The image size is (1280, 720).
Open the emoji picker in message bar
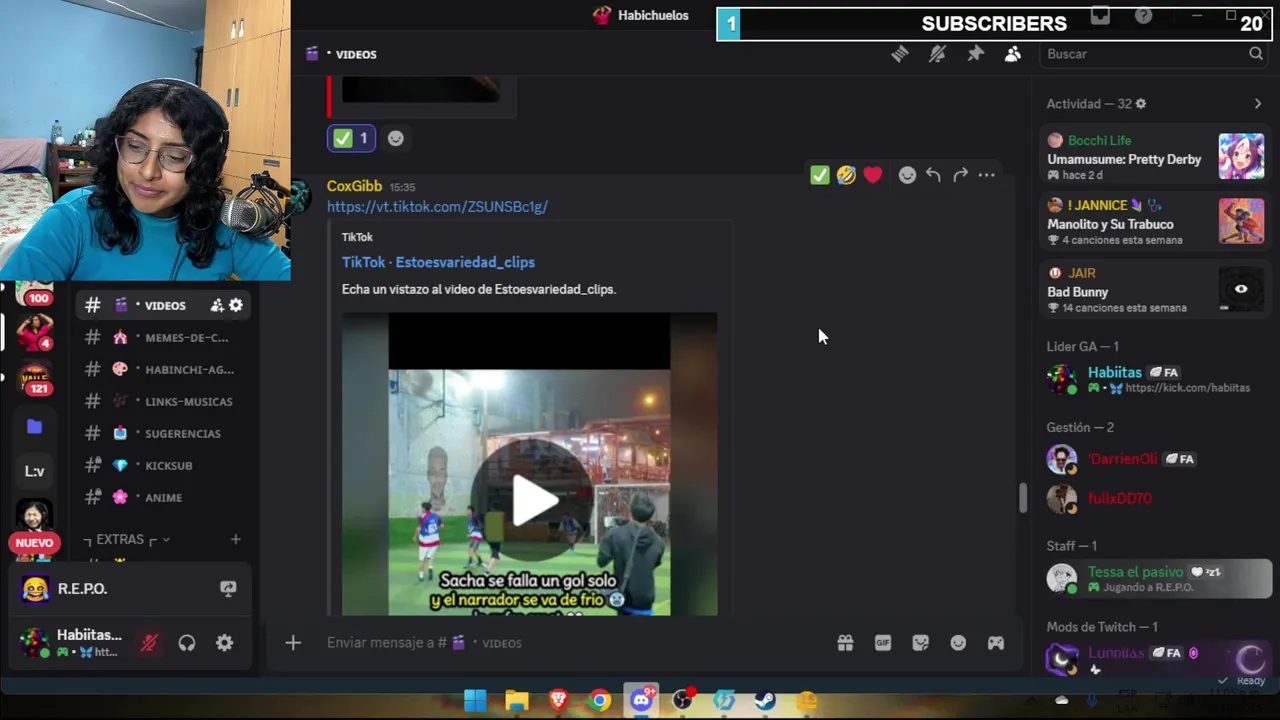[x=958, y=643]
